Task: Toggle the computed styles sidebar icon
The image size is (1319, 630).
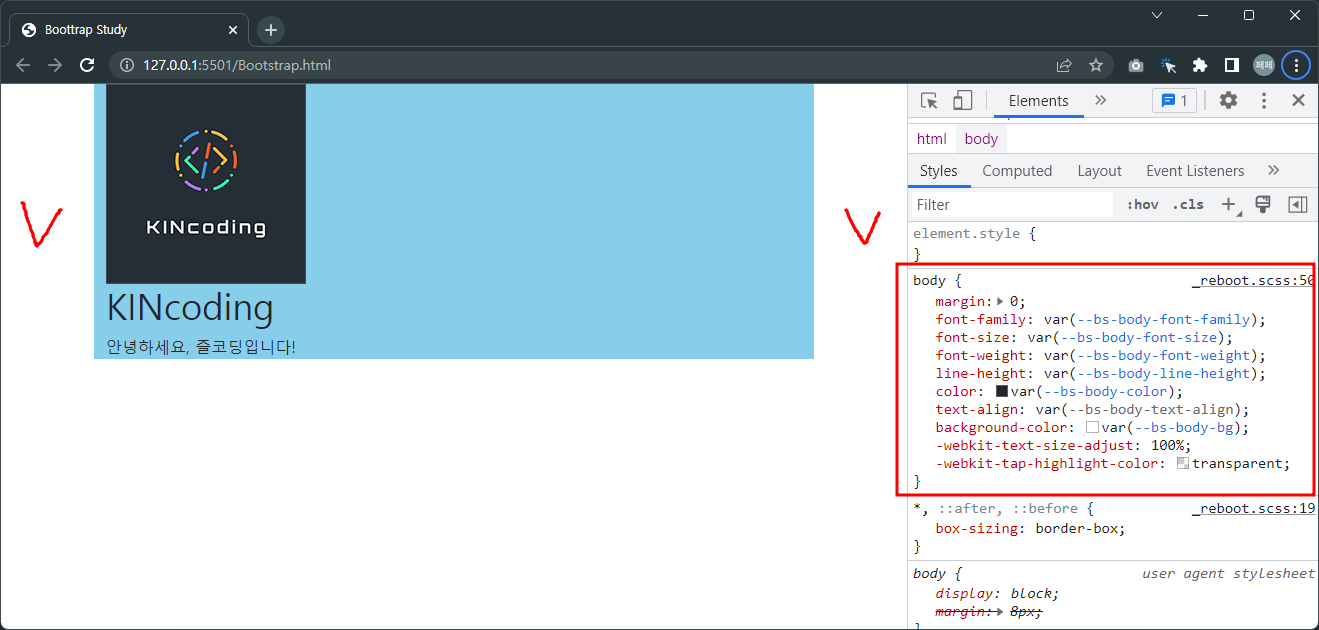Action: [1297, 204]
